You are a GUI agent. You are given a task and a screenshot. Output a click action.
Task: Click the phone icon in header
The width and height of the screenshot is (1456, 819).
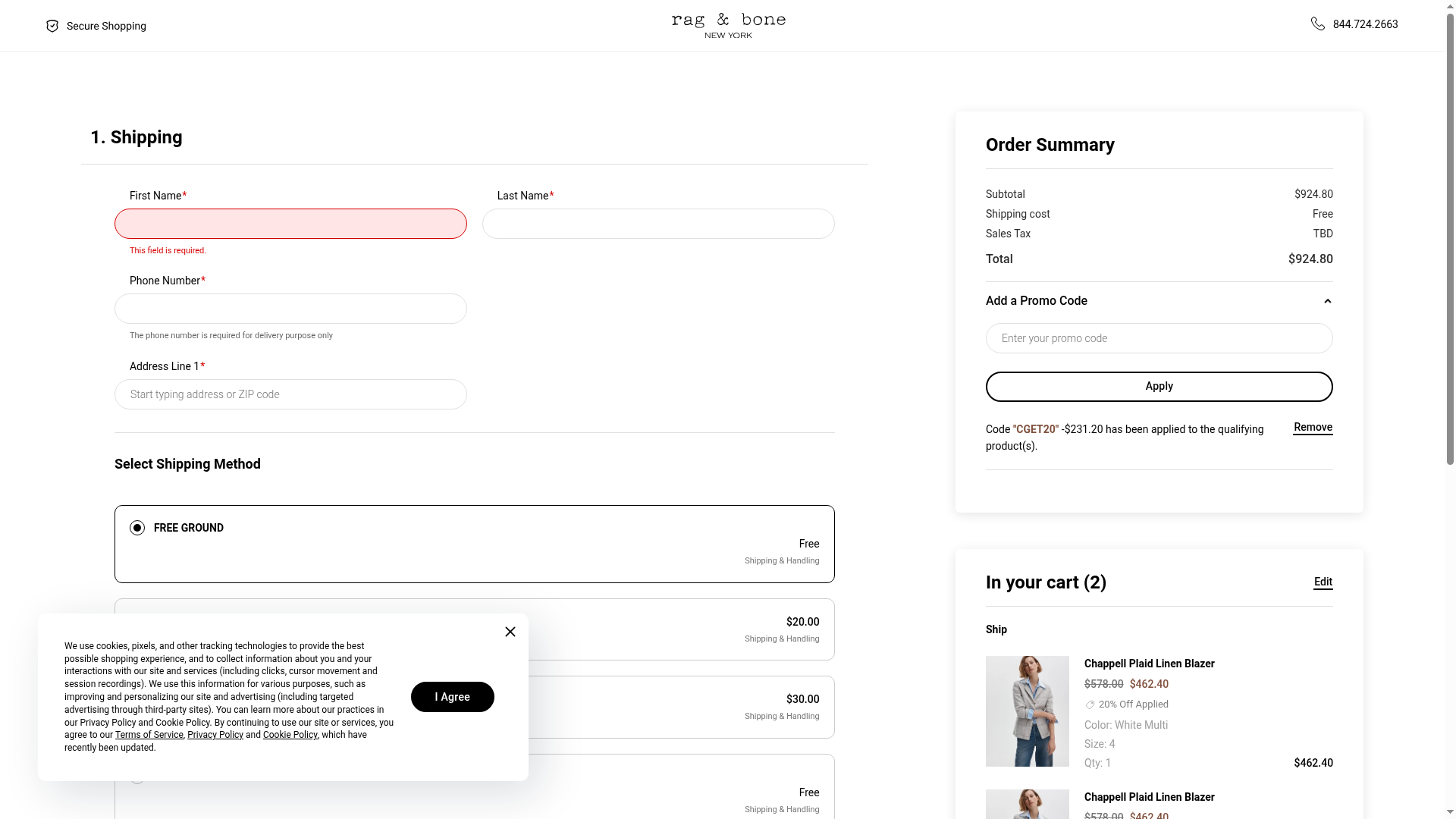coord(1318,24)
